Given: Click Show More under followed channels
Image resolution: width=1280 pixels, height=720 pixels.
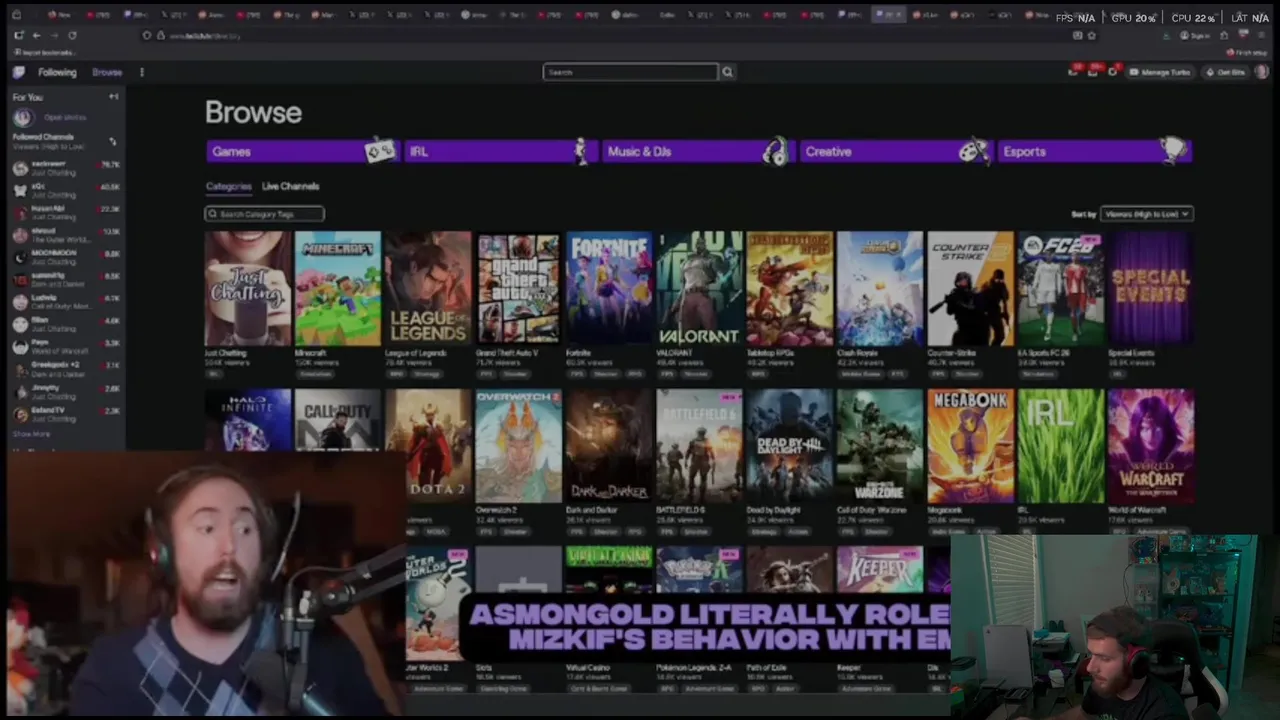Looking at the screenshot, I should [31, 434].
